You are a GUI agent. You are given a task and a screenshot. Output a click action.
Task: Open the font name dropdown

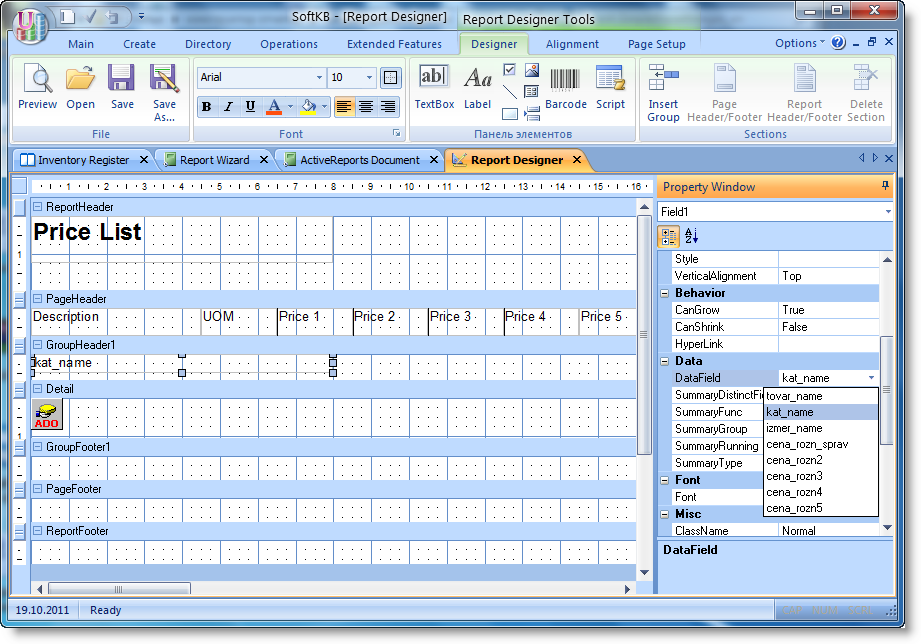[x=319, y=78]
